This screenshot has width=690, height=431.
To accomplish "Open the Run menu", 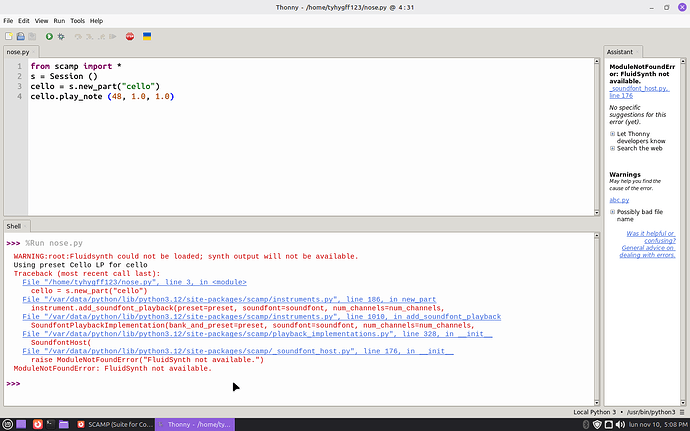I will coord(58,20).
